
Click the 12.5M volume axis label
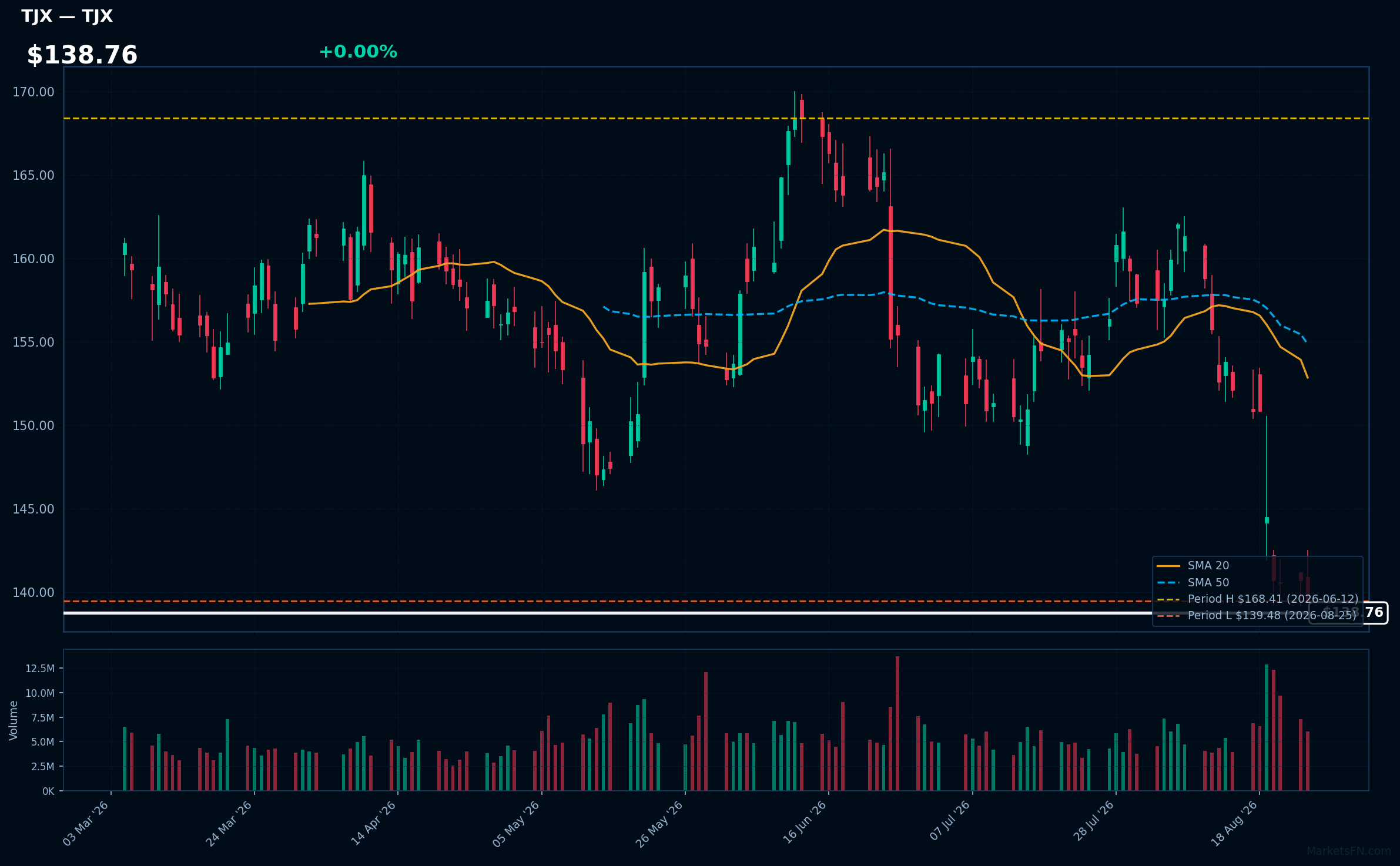[x=40, y=669]
